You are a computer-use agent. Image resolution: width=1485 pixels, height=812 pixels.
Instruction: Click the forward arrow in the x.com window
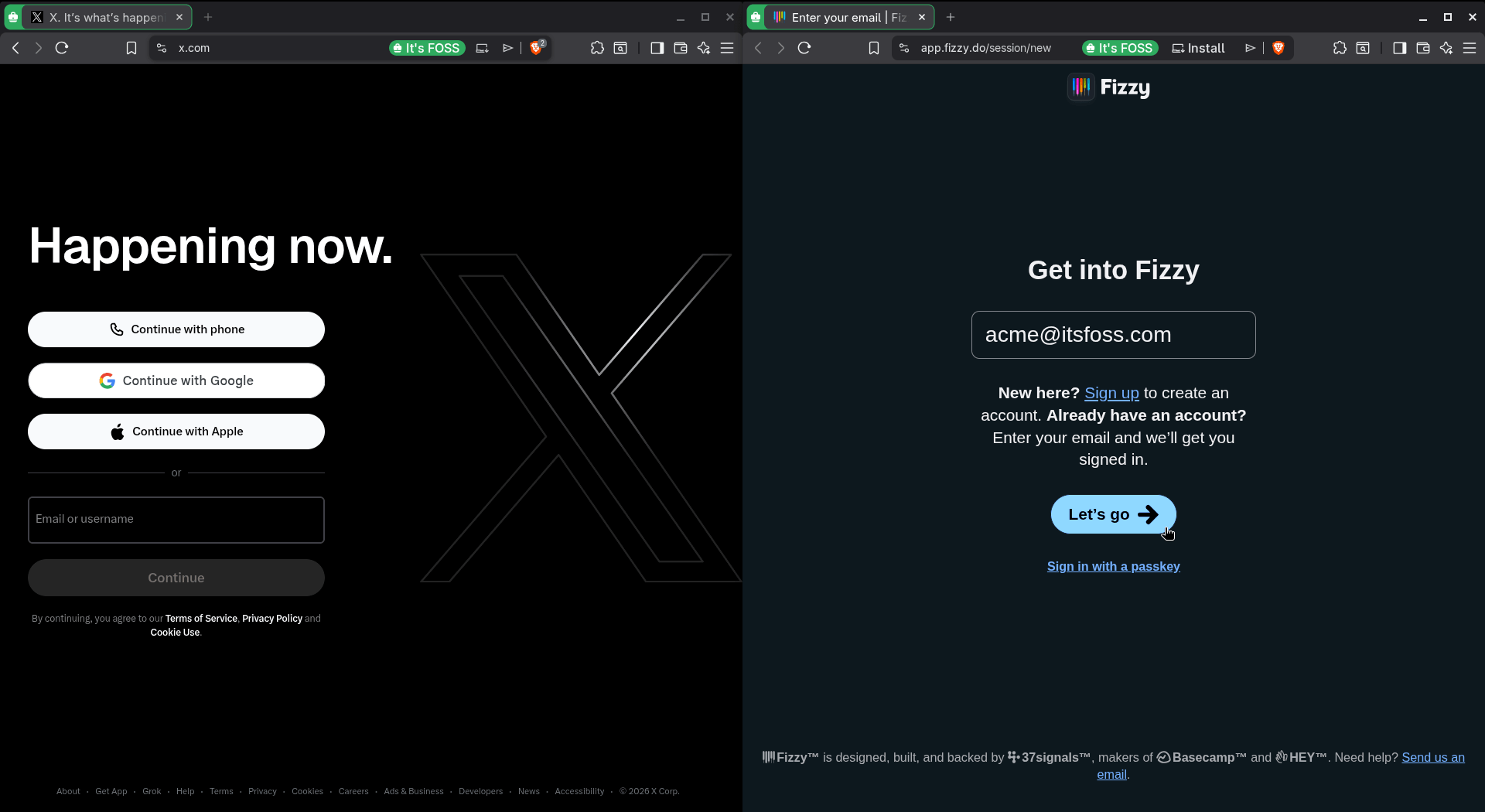(x=38, y=48)
